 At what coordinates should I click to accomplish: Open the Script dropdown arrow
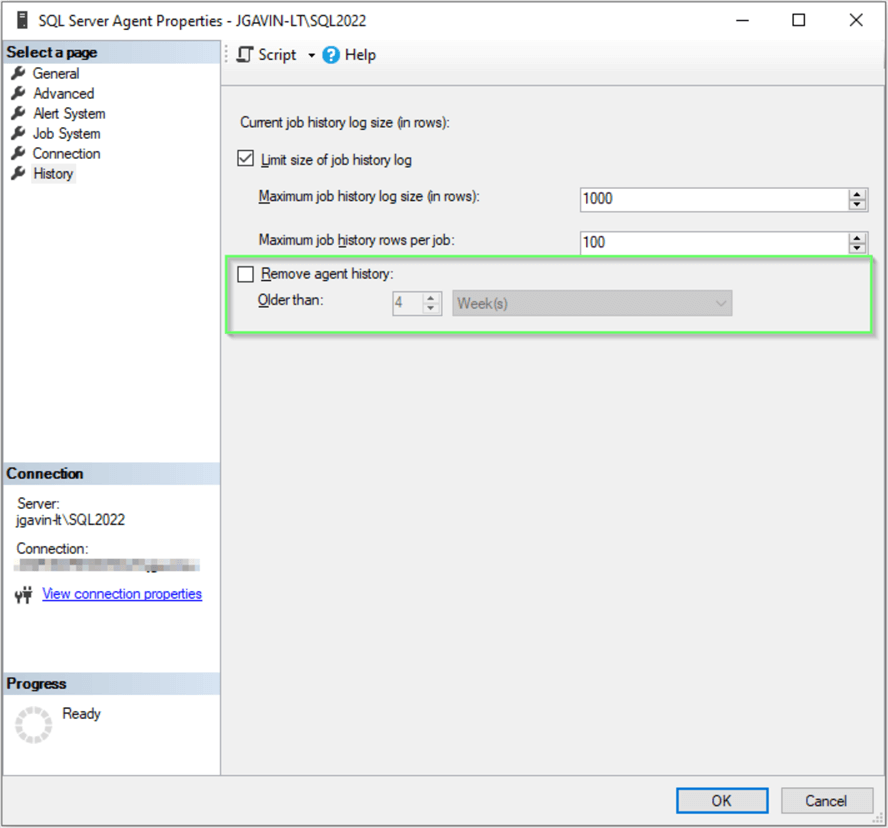pos(311,56)
